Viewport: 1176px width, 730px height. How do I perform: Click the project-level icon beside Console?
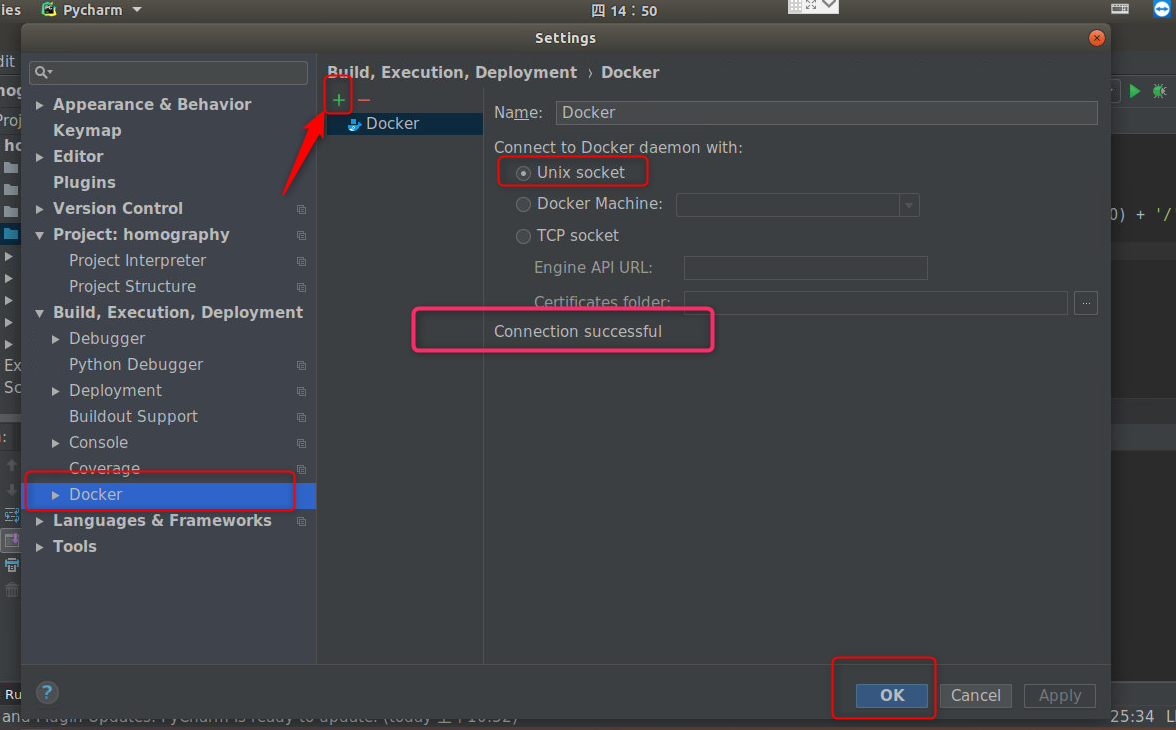[302, 443]
